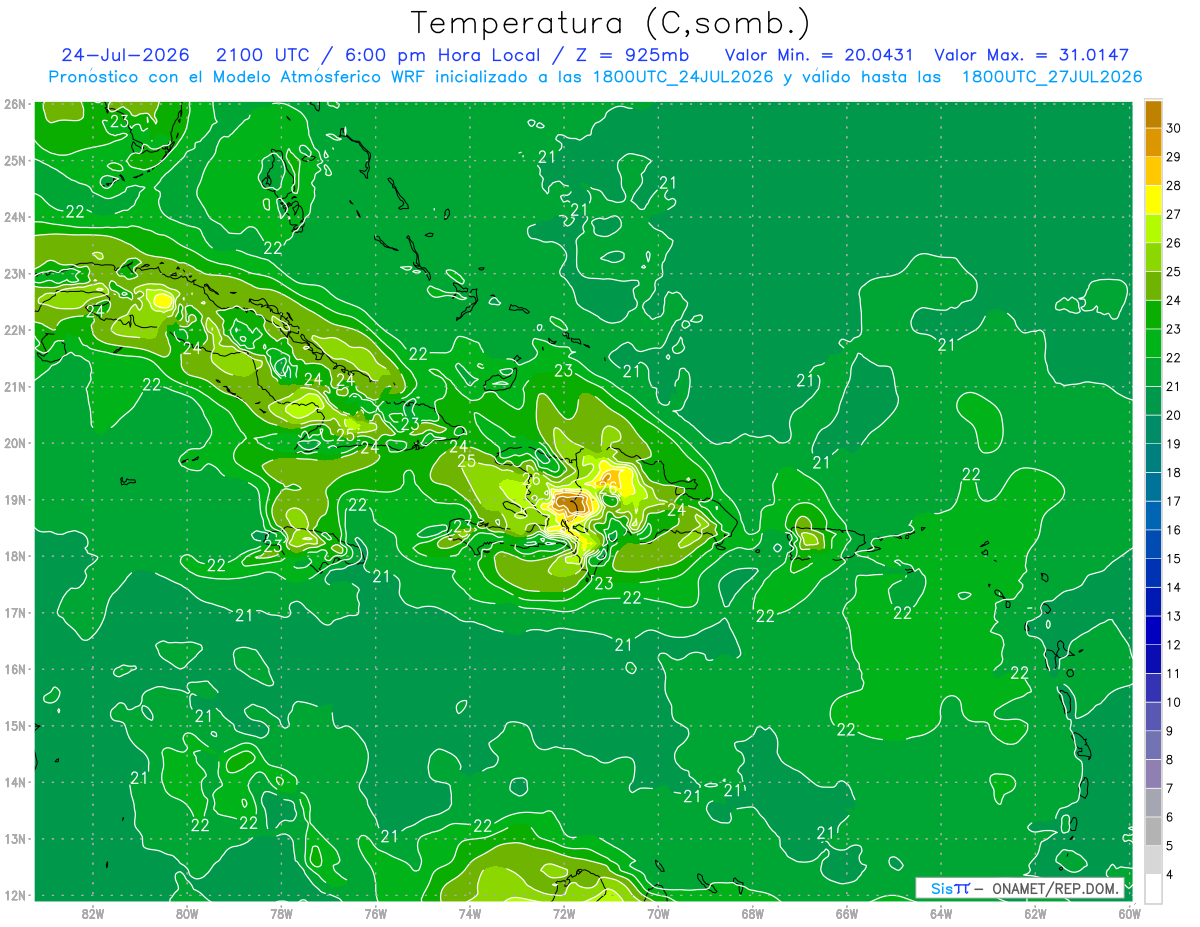Click the '70W' longitude axis label

[658, 913]
